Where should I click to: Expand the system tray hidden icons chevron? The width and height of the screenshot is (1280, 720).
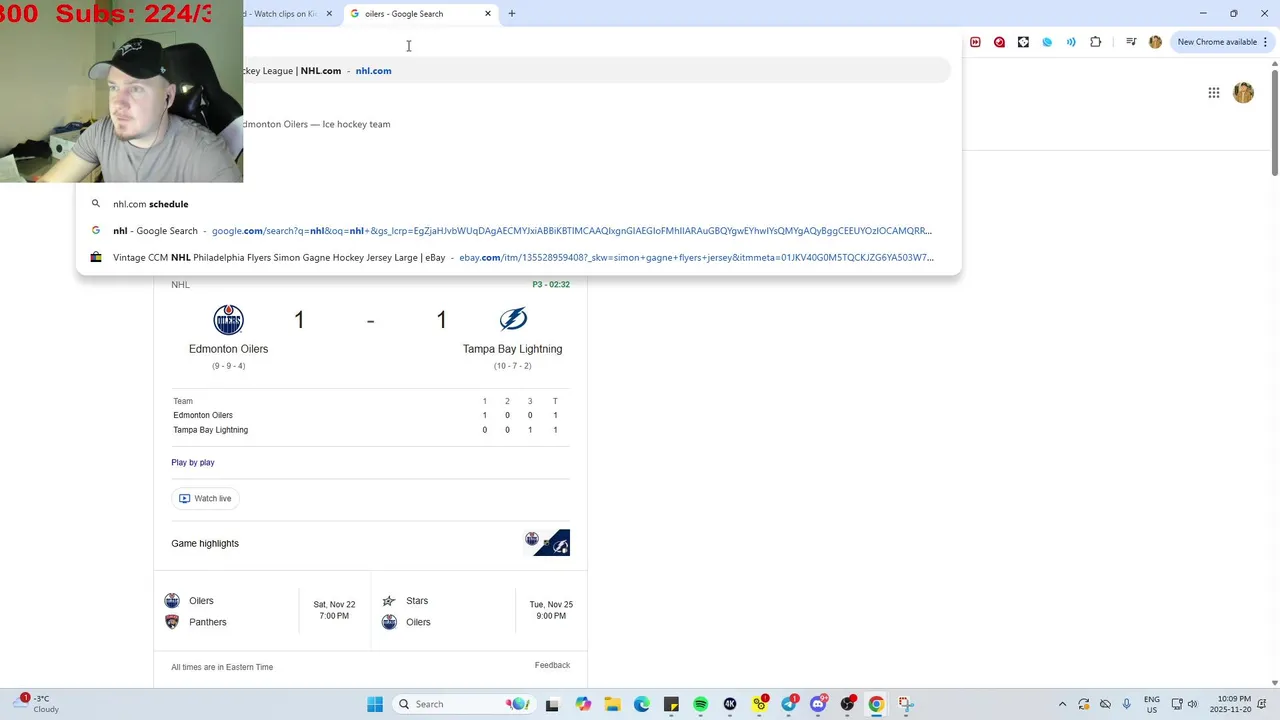click(x=1062, y=704)
